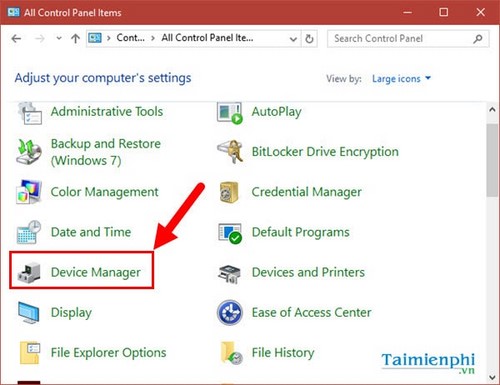This screenshot has width=500, height=385.
Task: Click the Default Programs icon
Action: pos(230,233)
